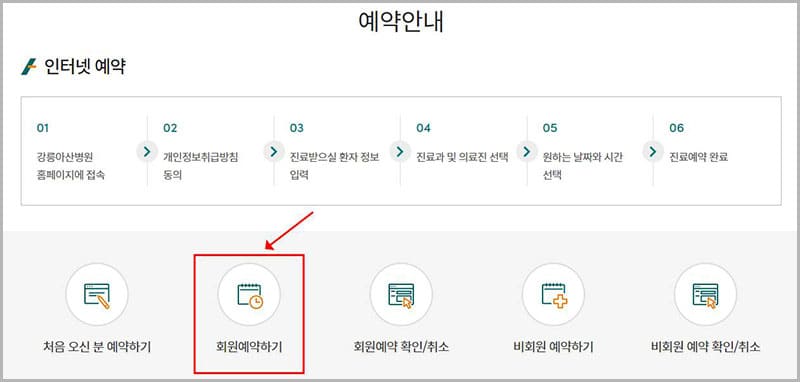This screenshot has width=800, height=382.
Task: Click the step number 05
Action: pos(550,128)
